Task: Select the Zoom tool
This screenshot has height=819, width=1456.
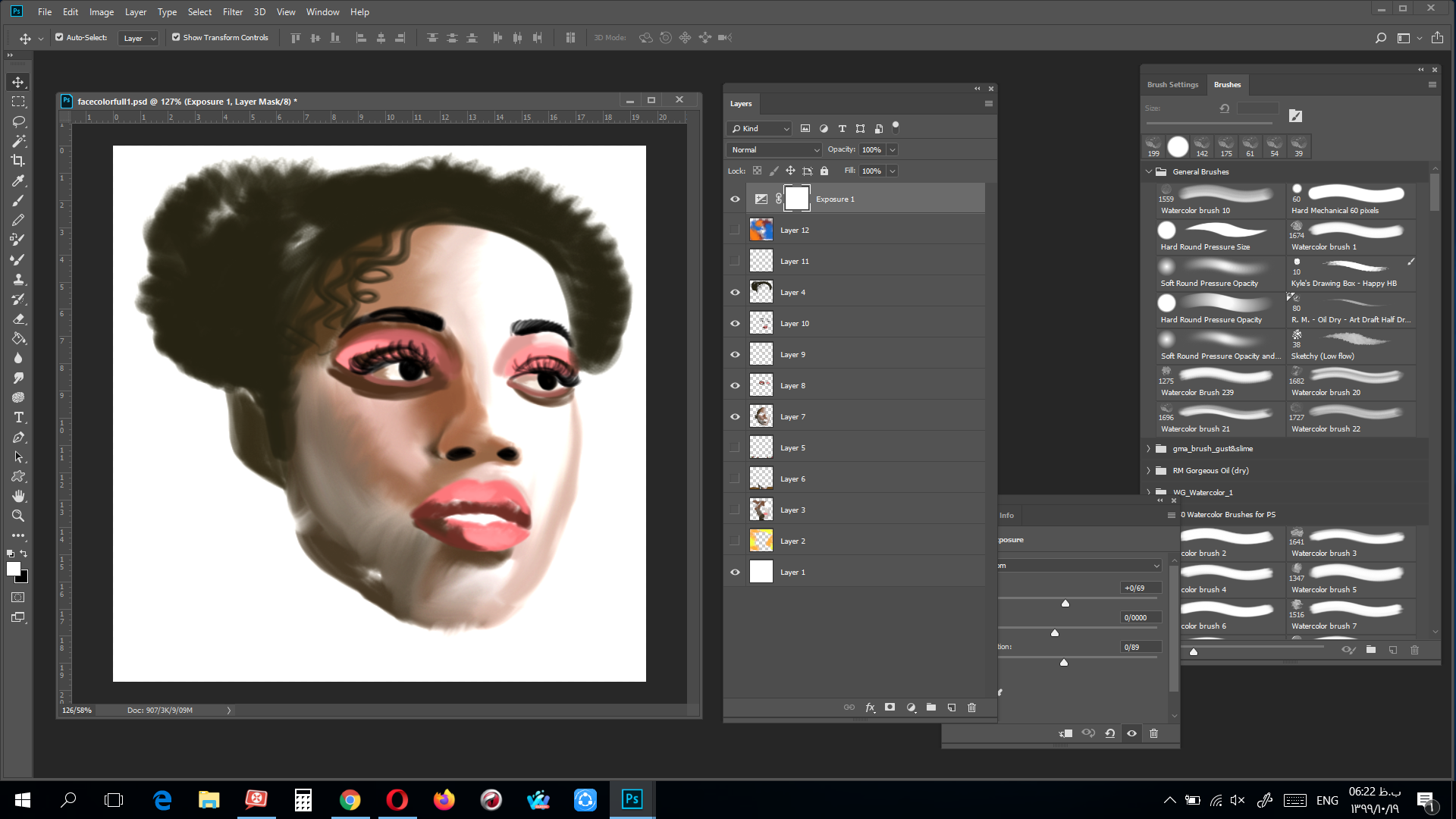Action: 18,516
